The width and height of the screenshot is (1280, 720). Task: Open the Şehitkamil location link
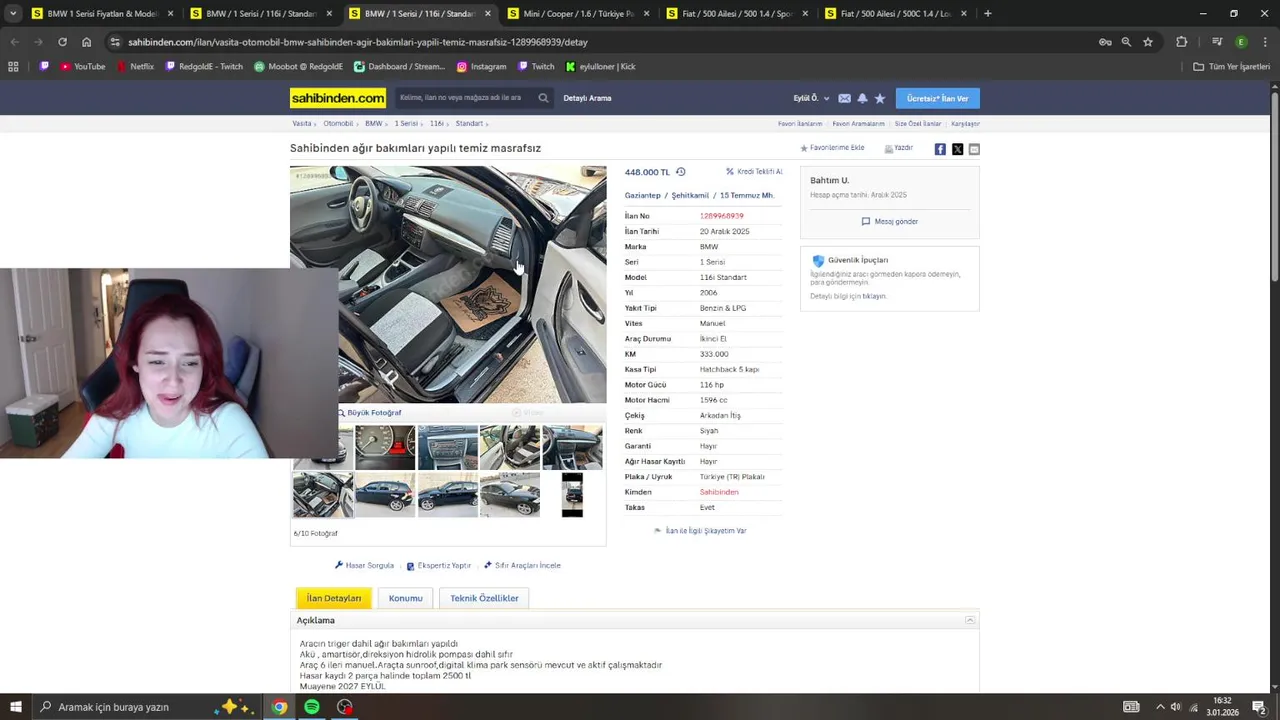(690, 196)
